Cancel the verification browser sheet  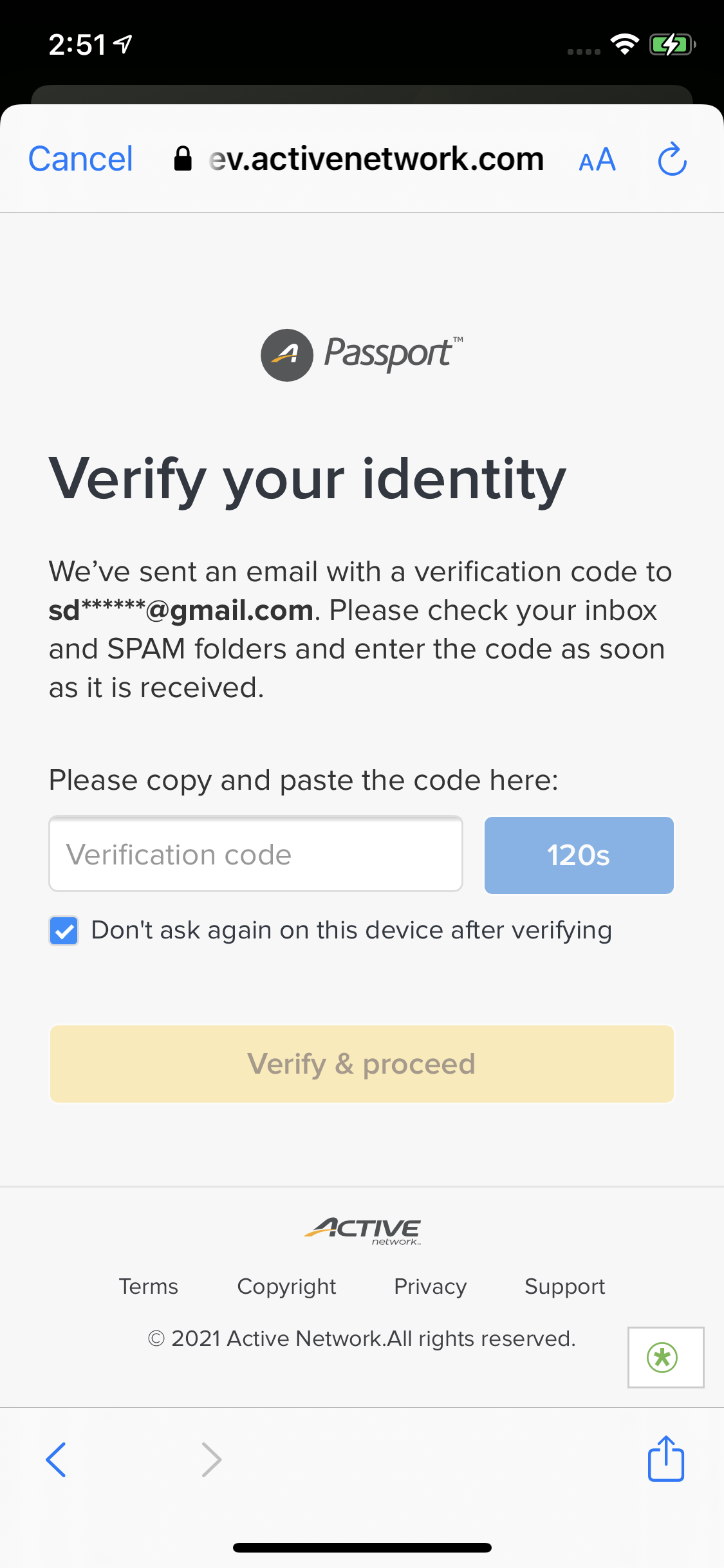click(80, 159)
